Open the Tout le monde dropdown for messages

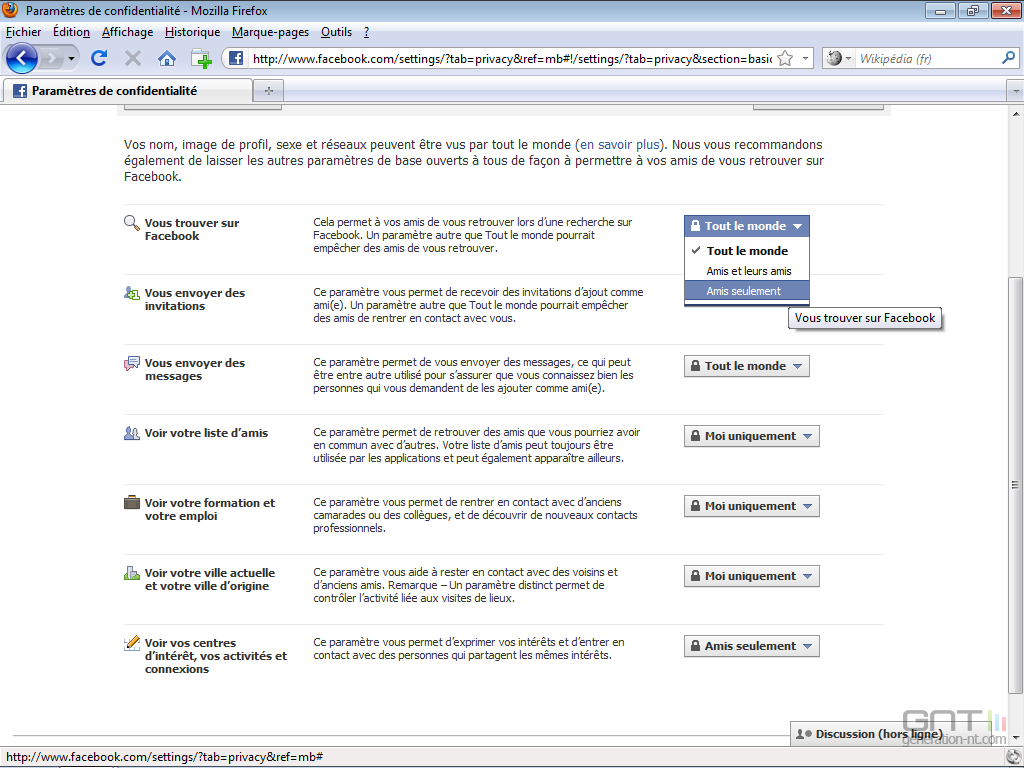[x=746, y=366]
